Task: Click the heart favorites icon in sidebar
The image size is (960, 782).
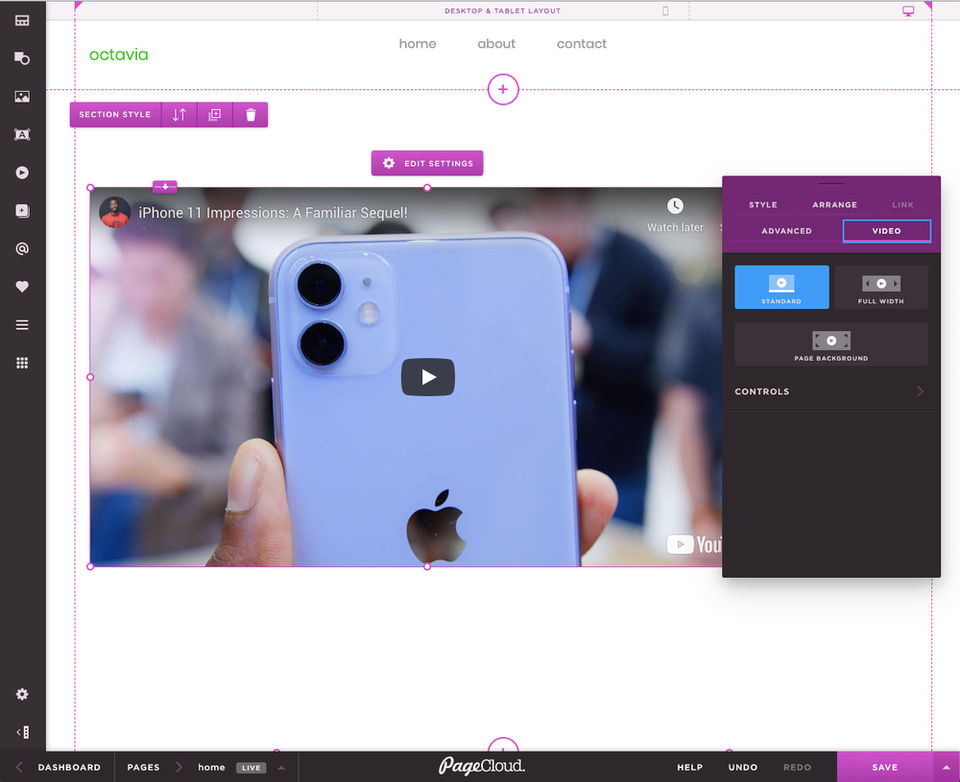Action: click(x=22, y=287)
